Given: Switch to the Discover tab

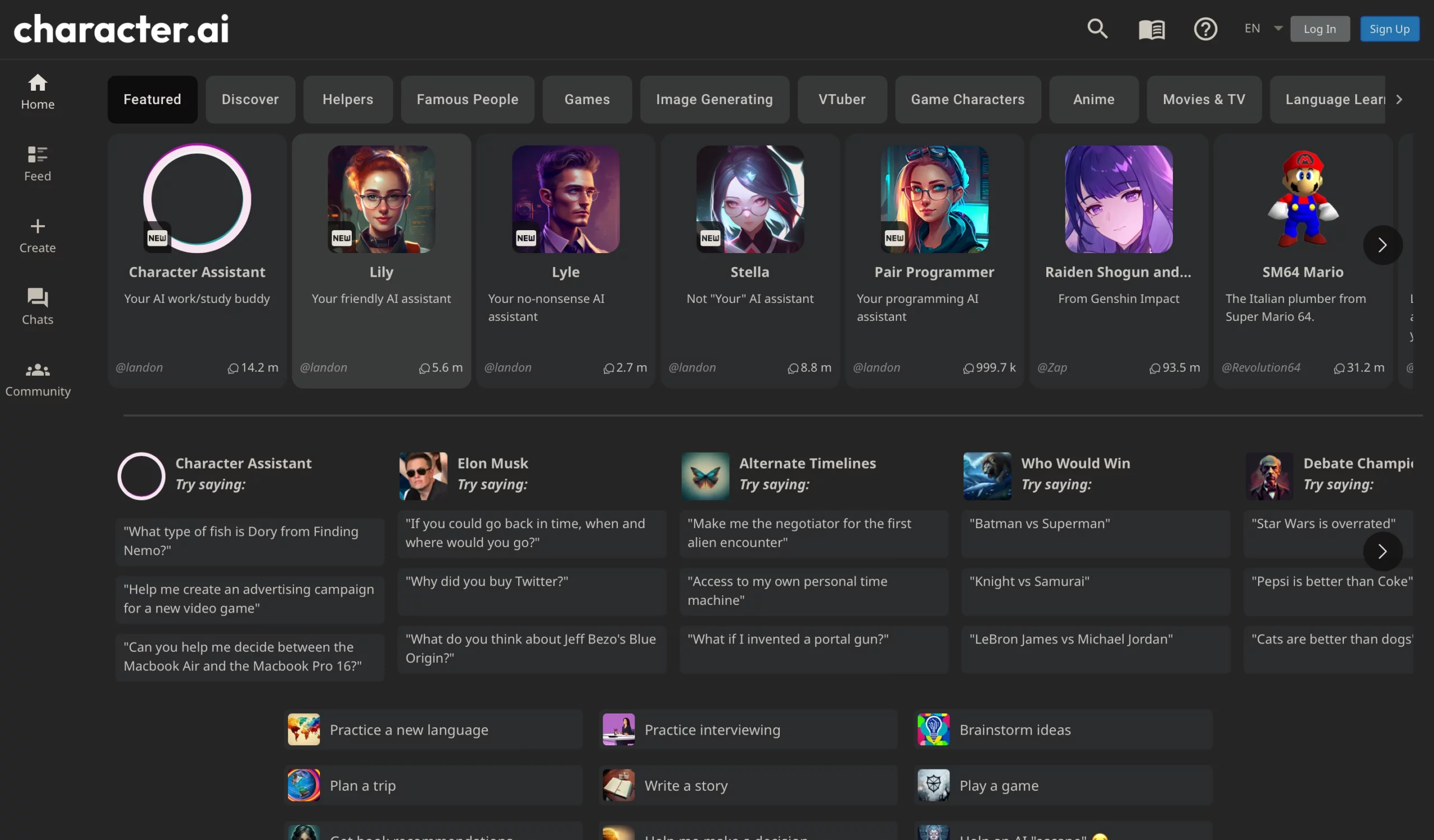Looking at the screenshot, I should 250,100.
